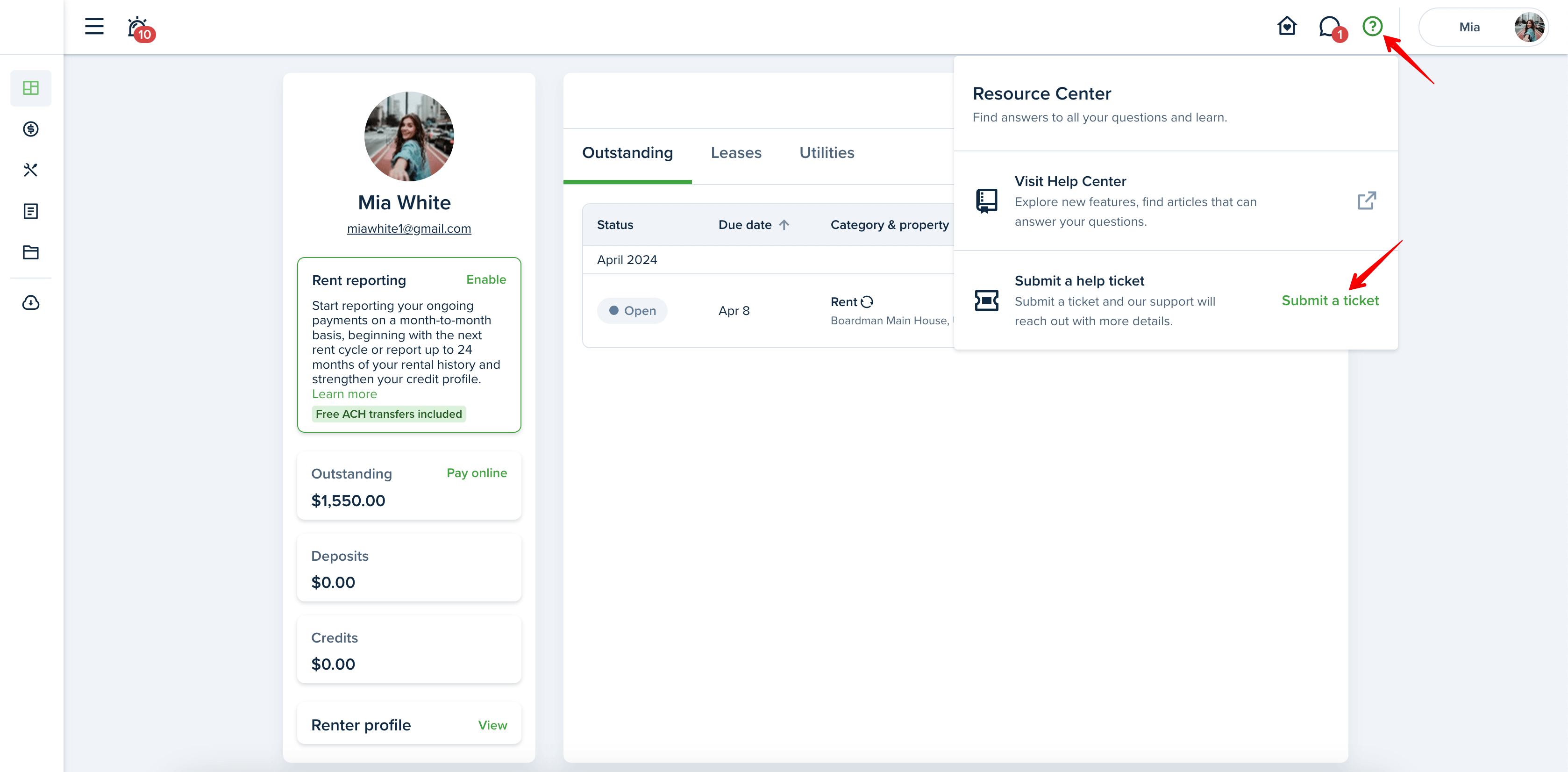
Task: Click Submit a help ticket heading
Action: [x=1079, y=281]
